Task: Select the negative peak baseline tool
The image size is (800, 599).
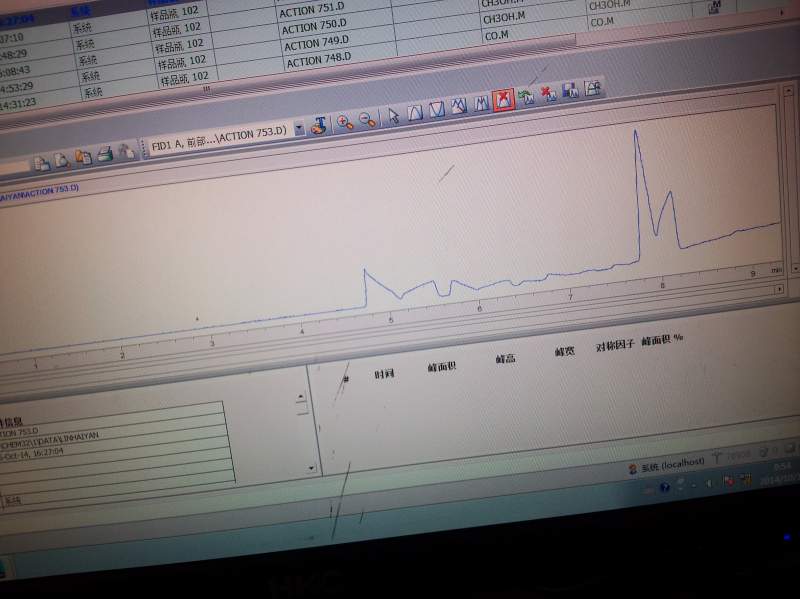Action: click(x=437, y=109)
